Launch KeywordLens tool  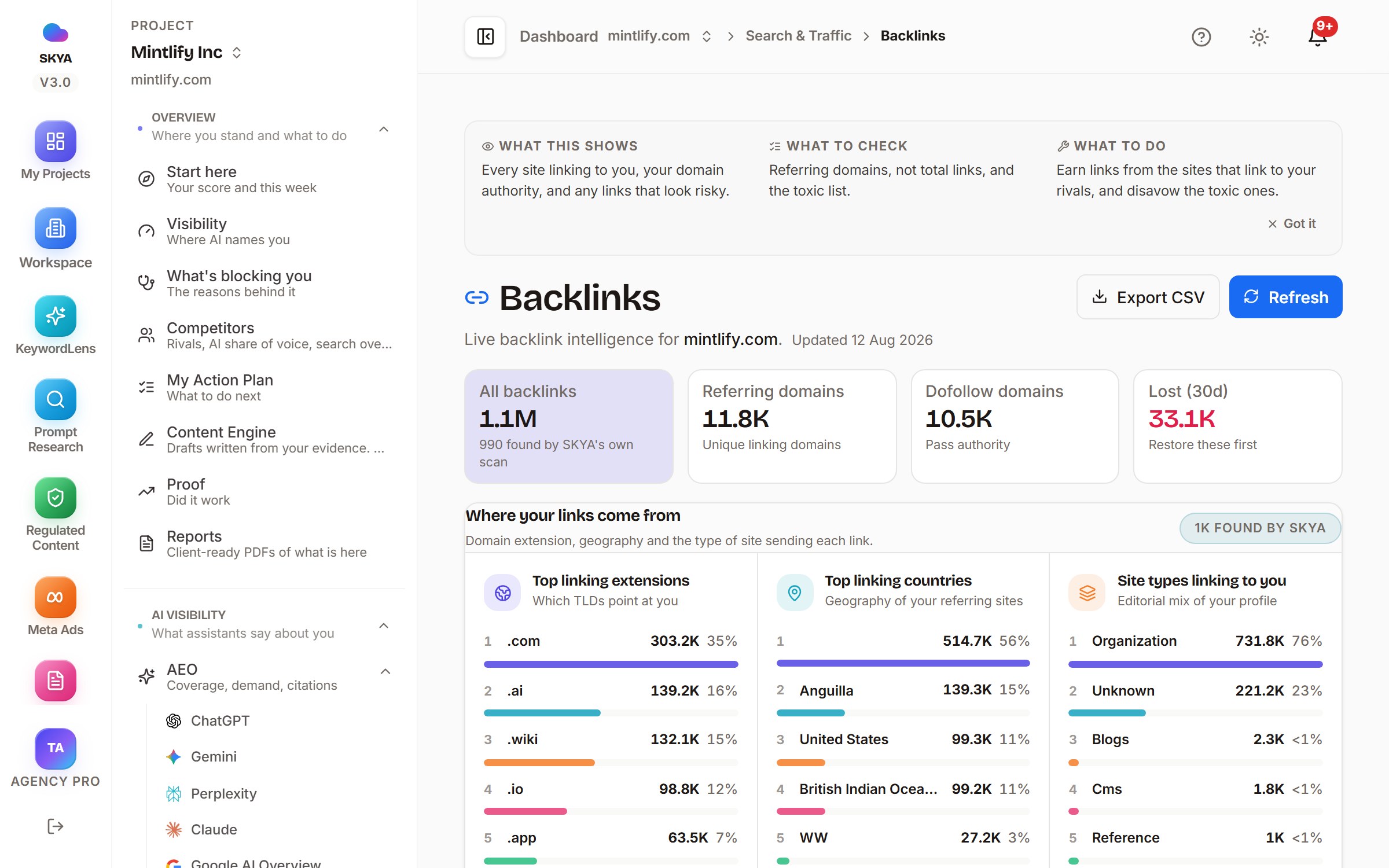pyautogui.click(x=55, y=316)
